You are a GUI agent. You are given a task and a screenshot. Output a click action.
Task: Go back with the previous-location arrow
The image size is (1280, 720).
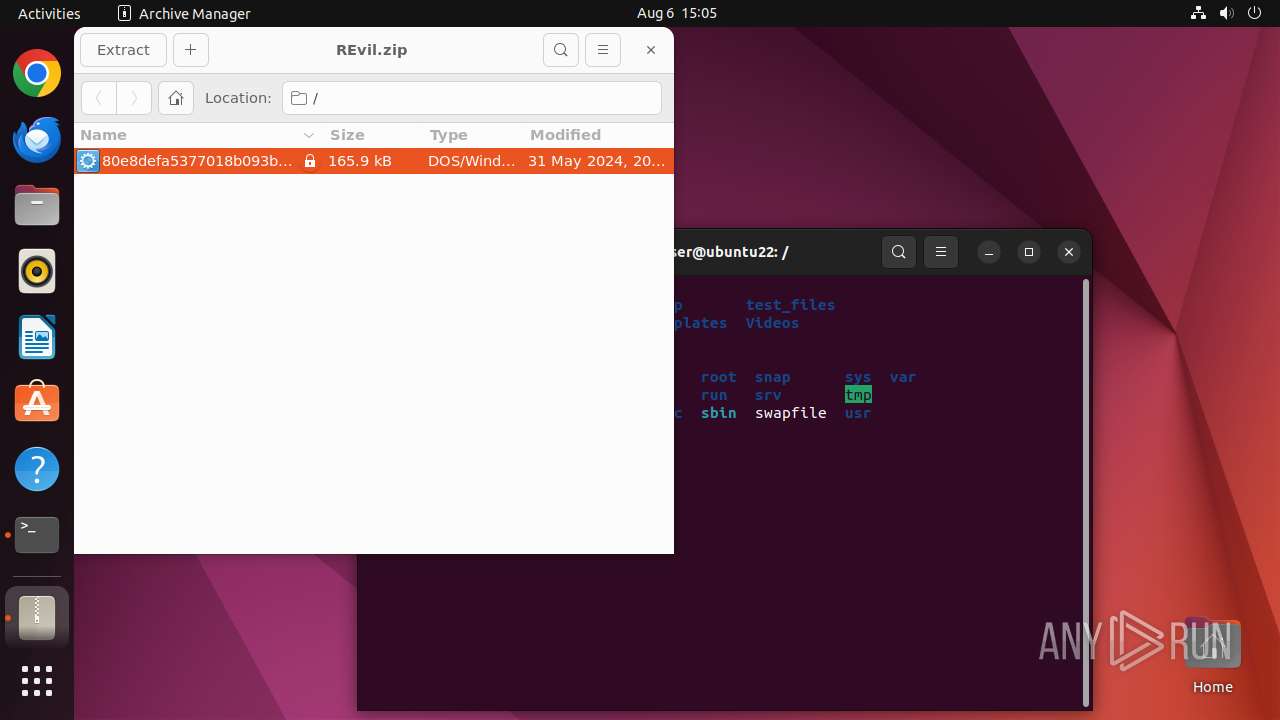pos(98,98)
